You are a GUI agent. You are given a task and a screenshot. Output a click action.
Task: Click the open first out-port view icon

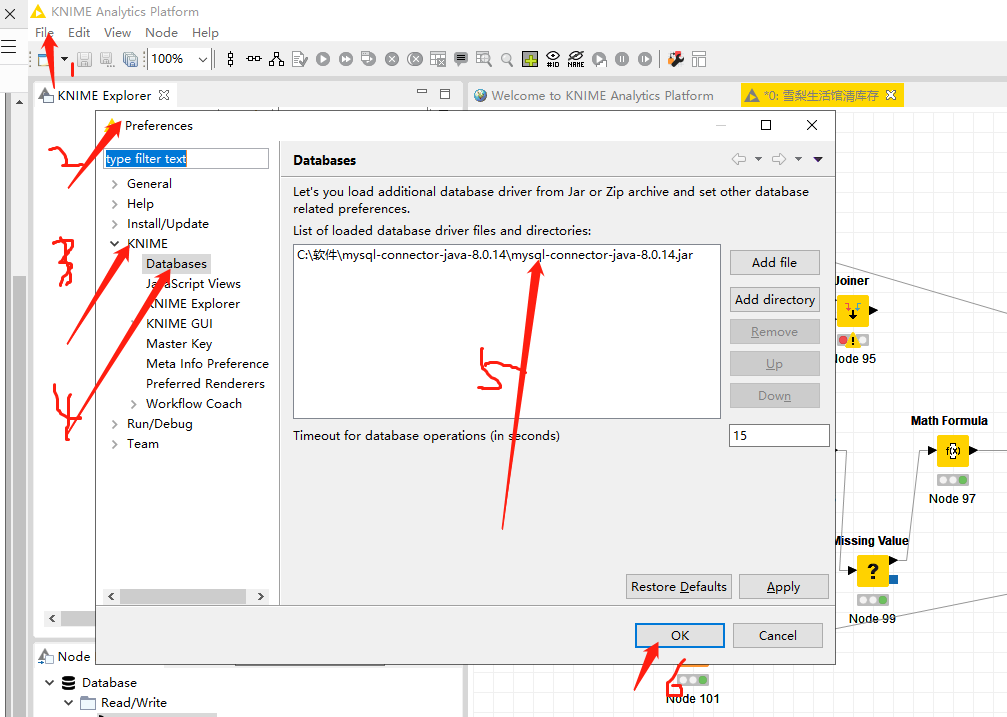click(x=484, y=60)
